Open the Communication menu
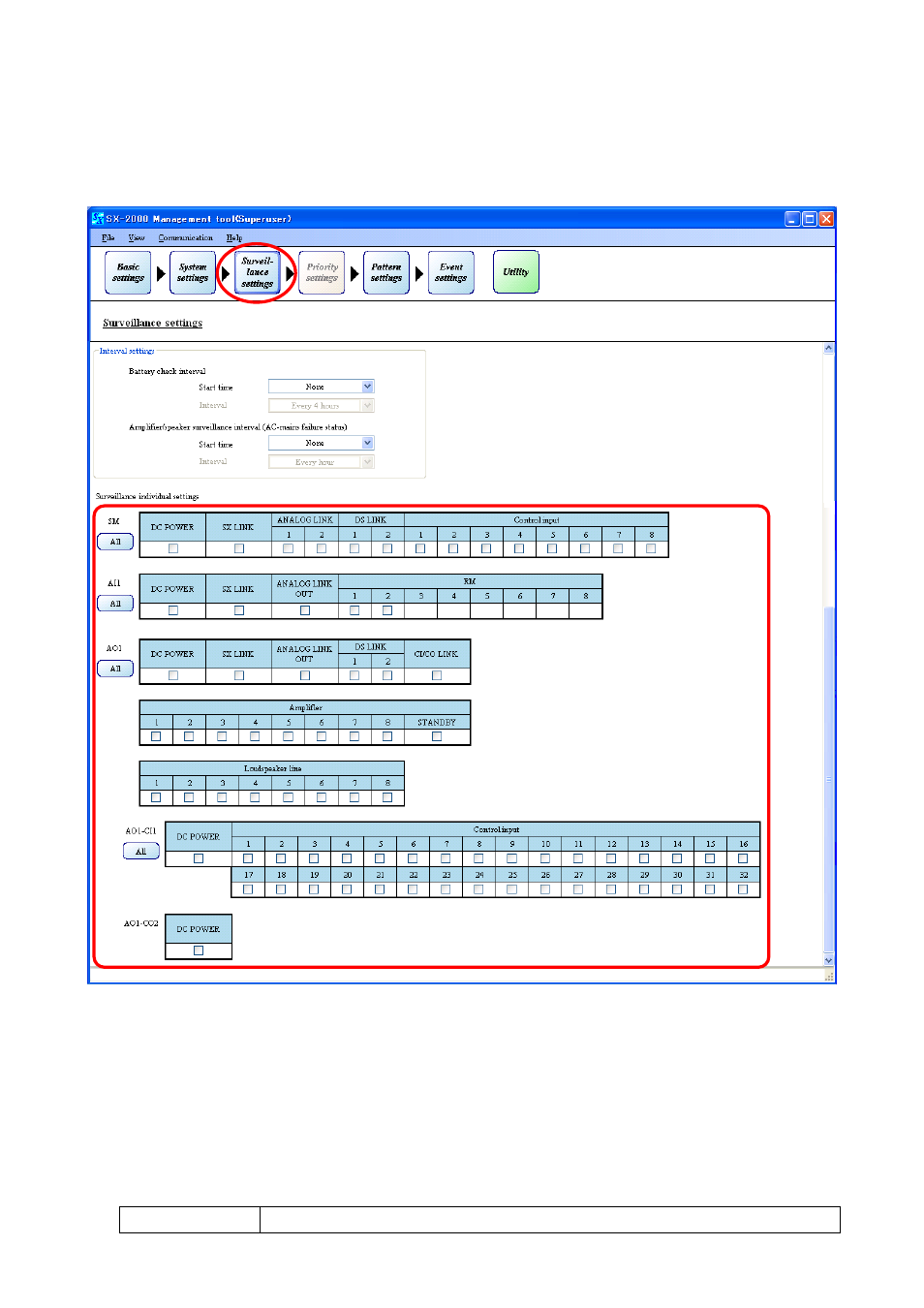This screenshot has width=924, height=1308. 186,237
